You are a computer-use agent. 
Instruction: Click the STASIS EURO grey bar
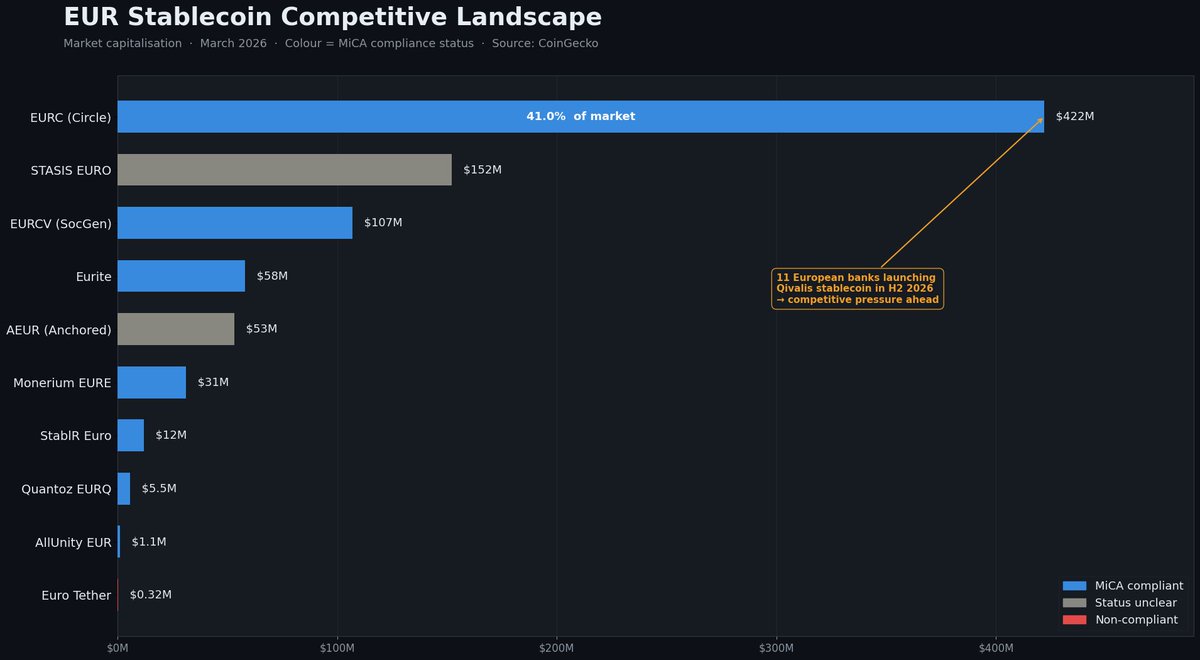coord(285,170)
